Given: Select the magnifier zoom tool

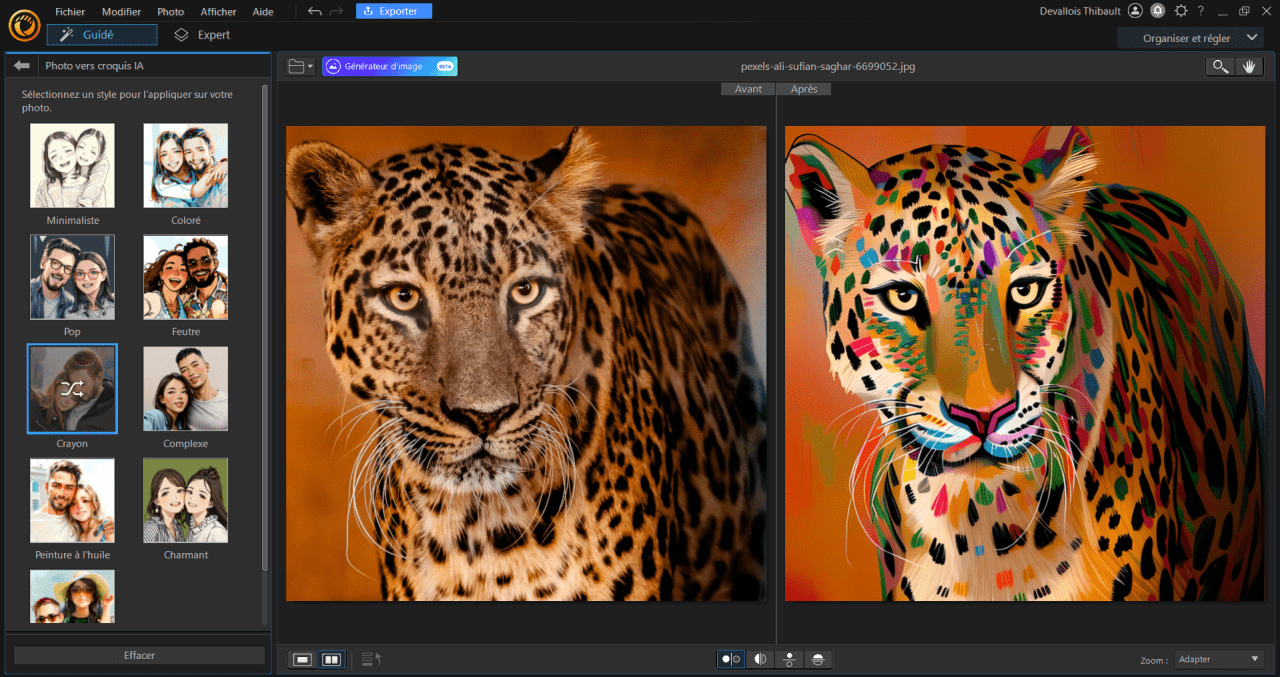Looking at the screenshot, I should pyautogui.click(x=1220, y=66).
